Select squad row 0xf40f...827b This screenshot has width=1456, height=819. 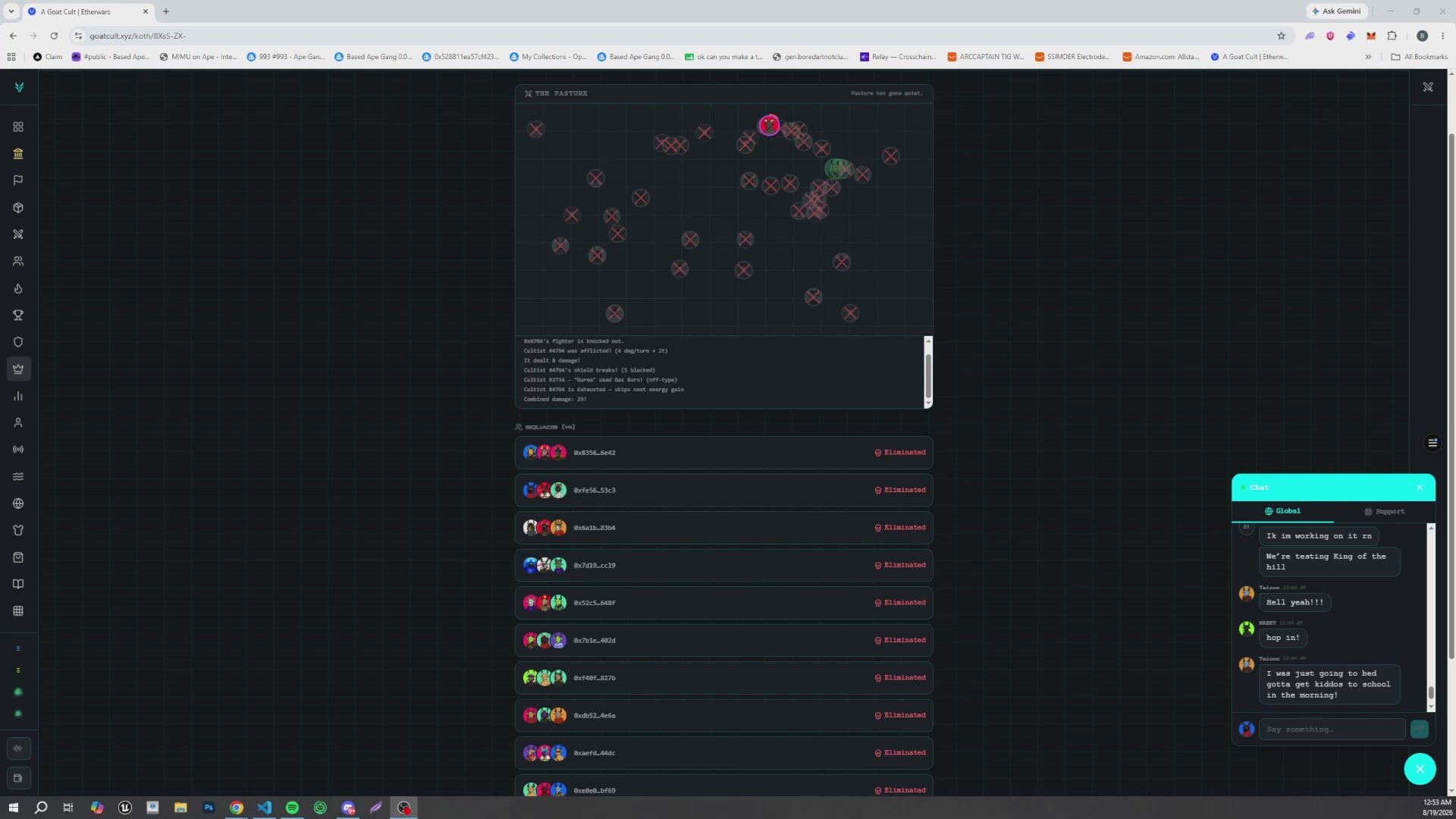click(x=723, y=678)
